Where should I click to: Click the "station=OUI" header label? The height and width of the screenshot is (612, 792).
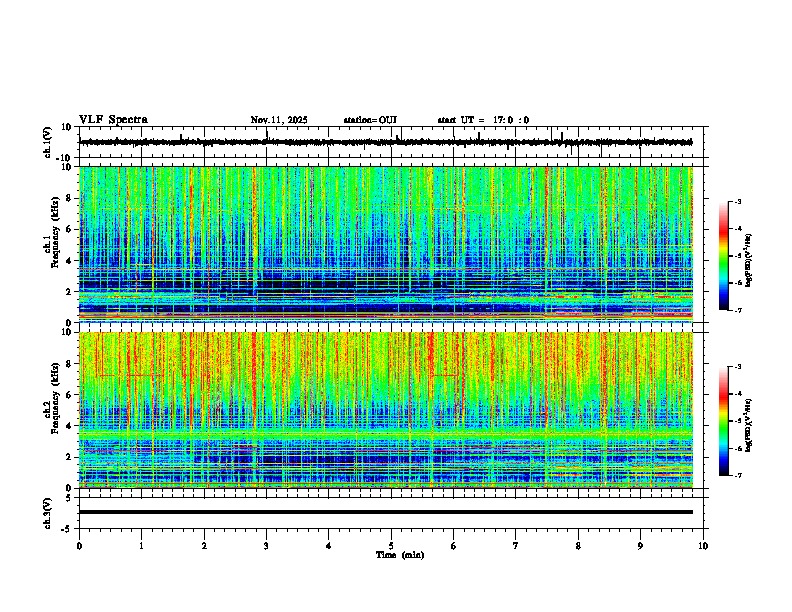tap(370, 120)
